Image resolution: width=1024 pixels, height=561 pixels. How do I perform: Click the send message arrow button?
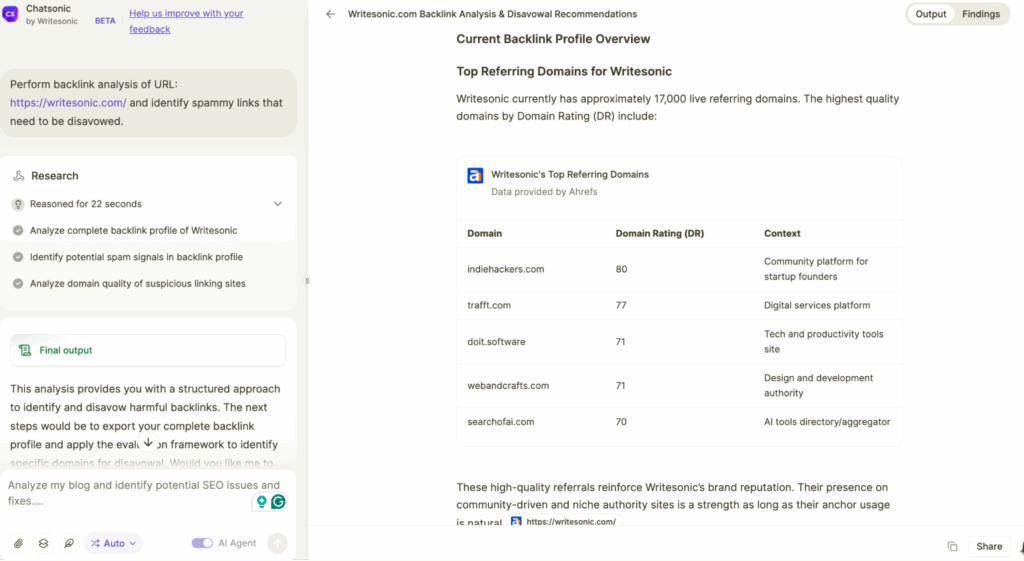click(x=278, y=543)
